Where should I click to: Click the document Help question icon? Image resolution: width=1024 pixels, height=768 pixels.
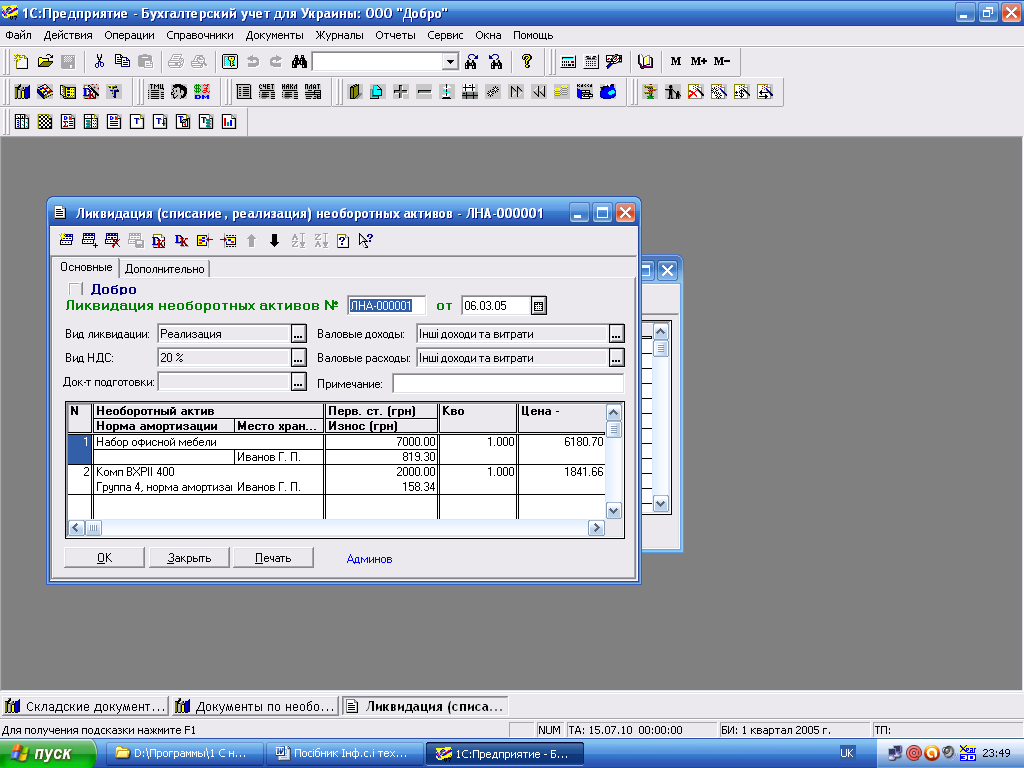[343, 240]
